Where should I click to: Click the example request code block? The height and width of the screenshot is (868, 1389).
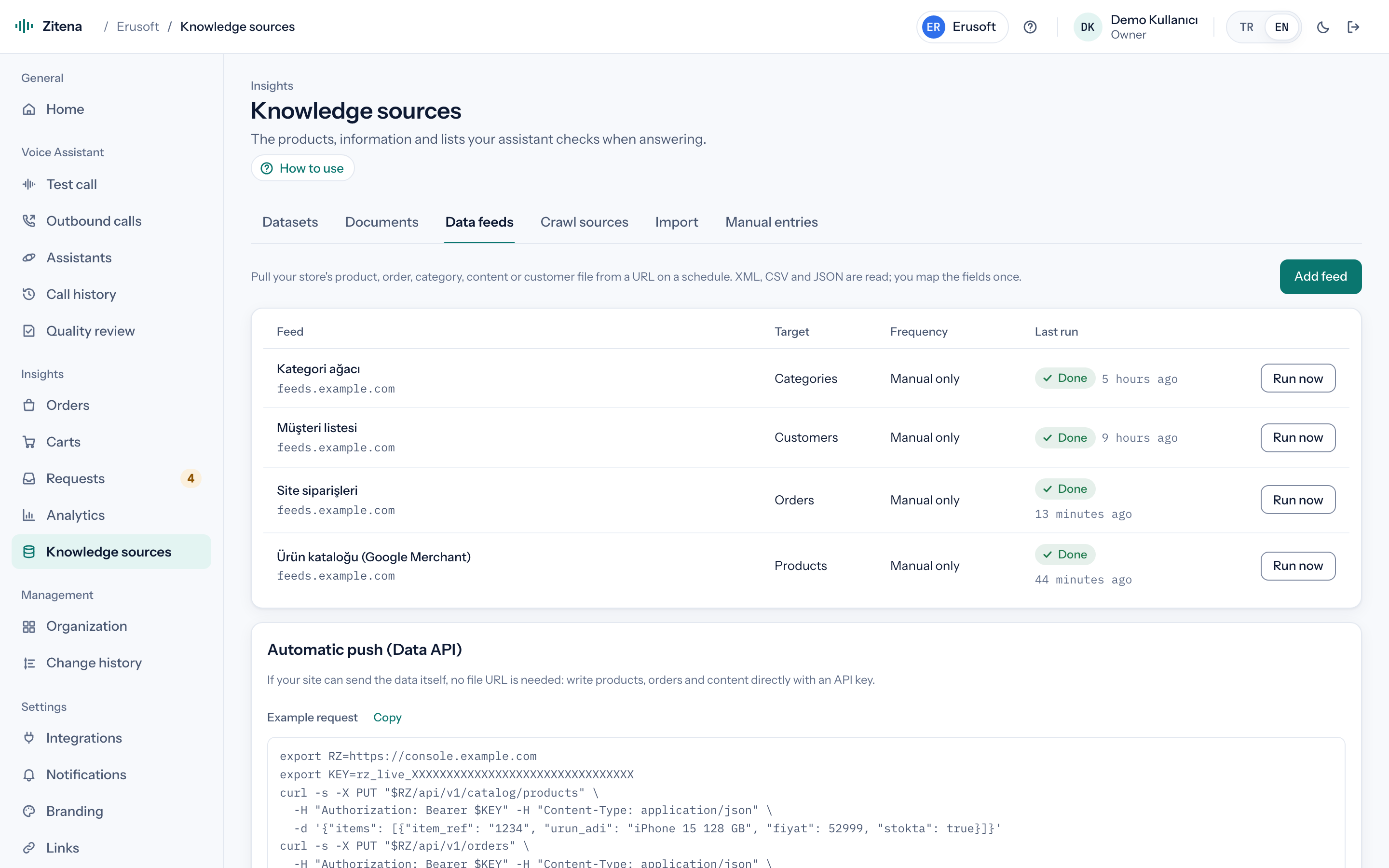[x=806, y=802]
